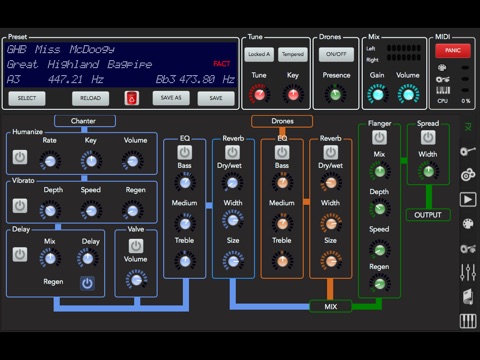Toggle Chanter EQ power button
The width and height of the screenshot is (480, 360).
click(184, 153)
